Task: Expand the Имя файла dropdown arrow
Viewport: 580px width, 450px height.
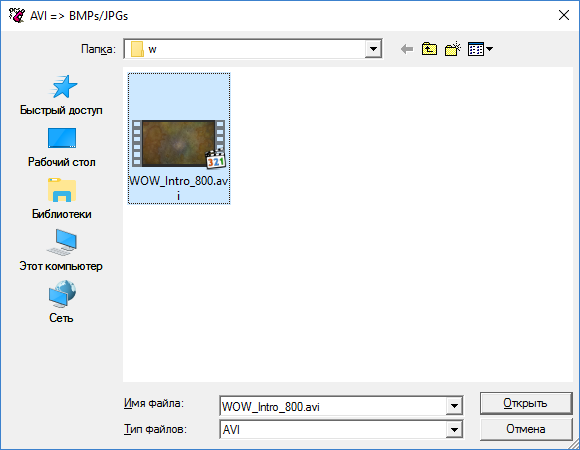Action: 454,406
